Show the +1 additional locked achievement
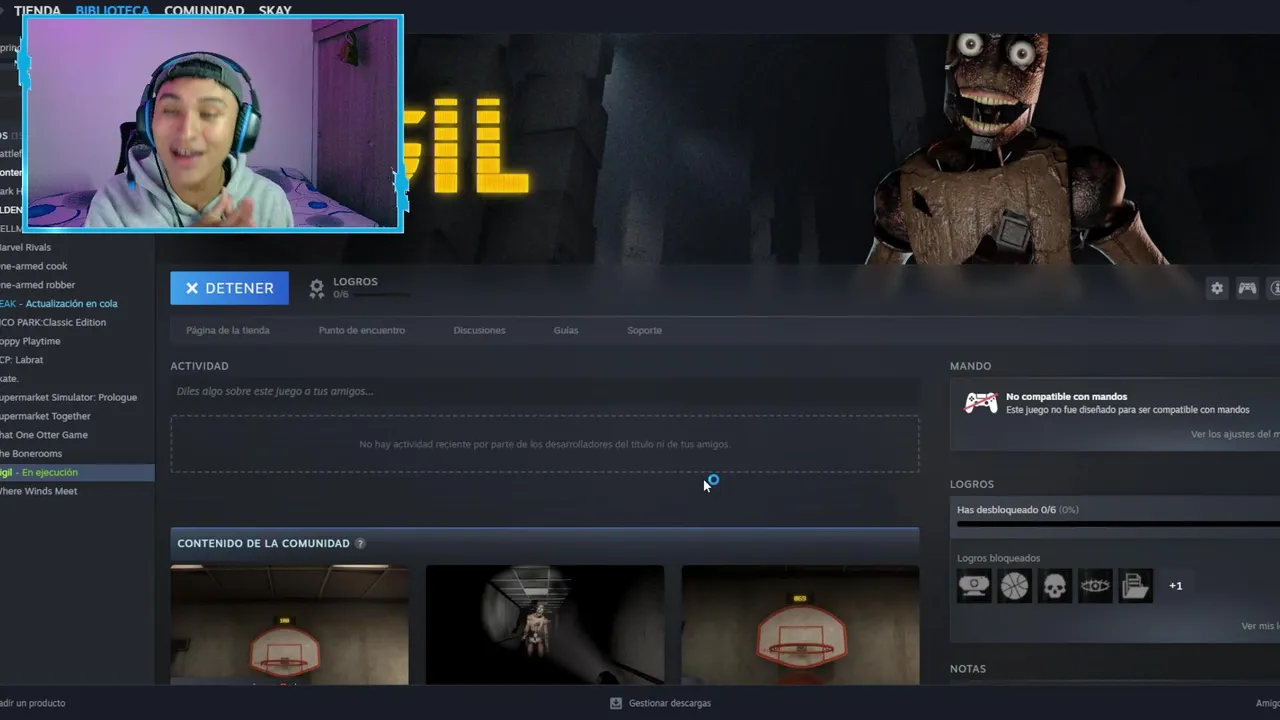Screen dimensions: 1280x720 pyautogui.click(x=1176, y=586)
